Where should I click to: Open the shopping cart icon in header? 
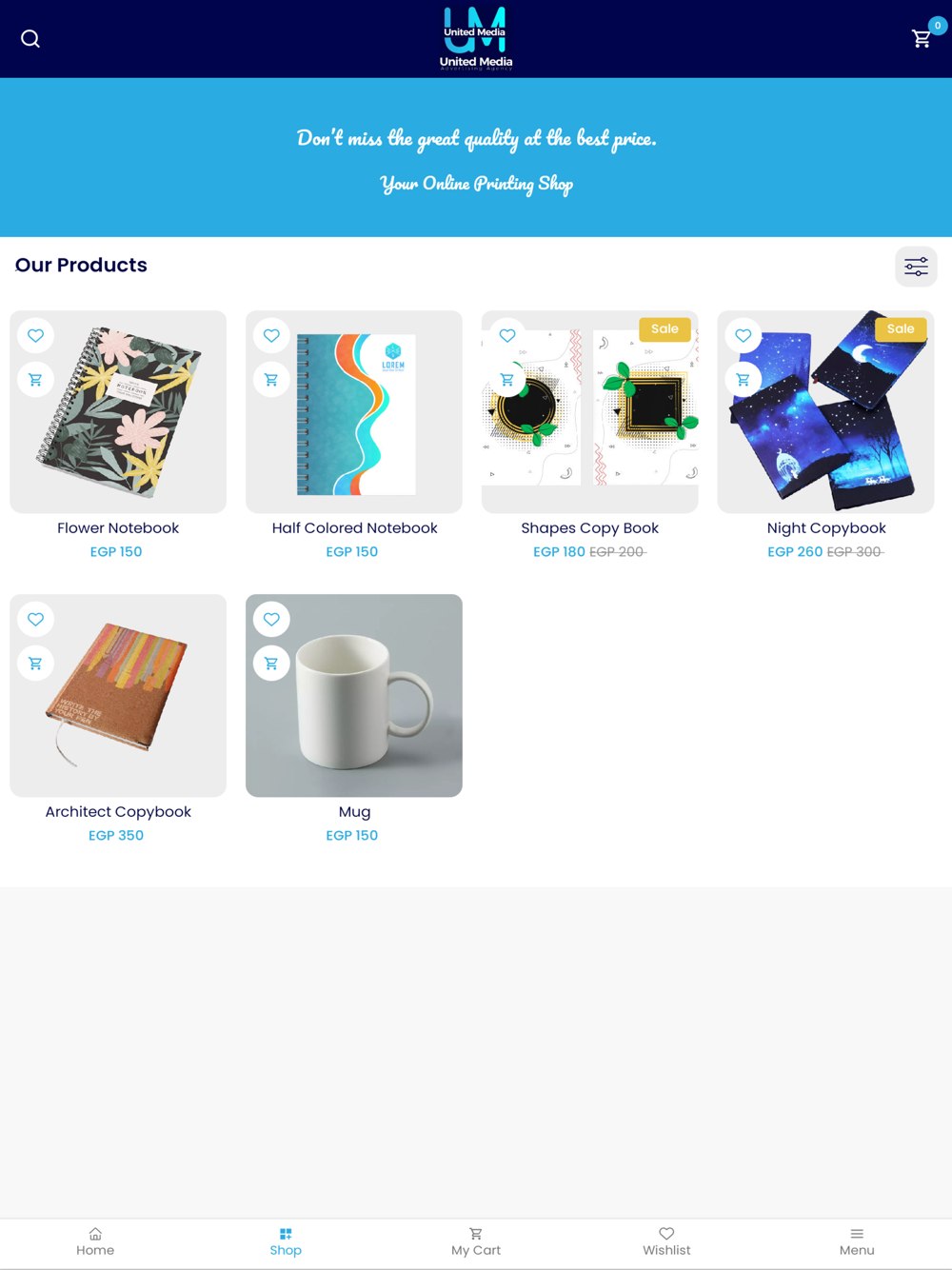click(922, 39)
